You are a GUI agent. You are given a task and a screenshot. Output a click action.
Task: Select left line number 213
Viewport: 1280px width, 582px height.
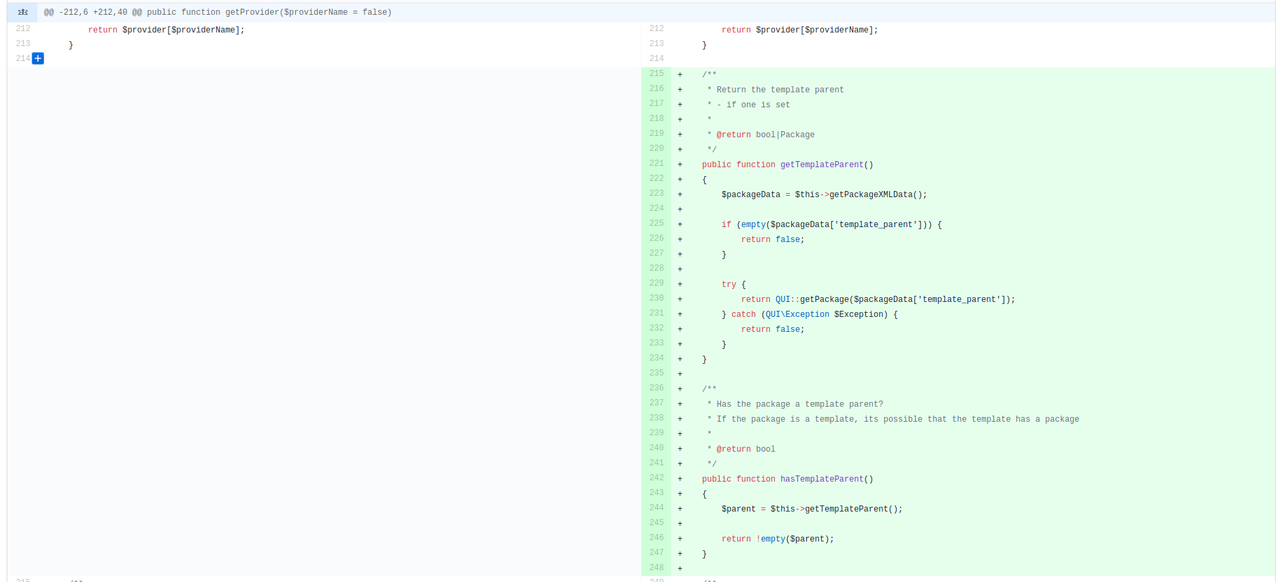click(22, 44)
